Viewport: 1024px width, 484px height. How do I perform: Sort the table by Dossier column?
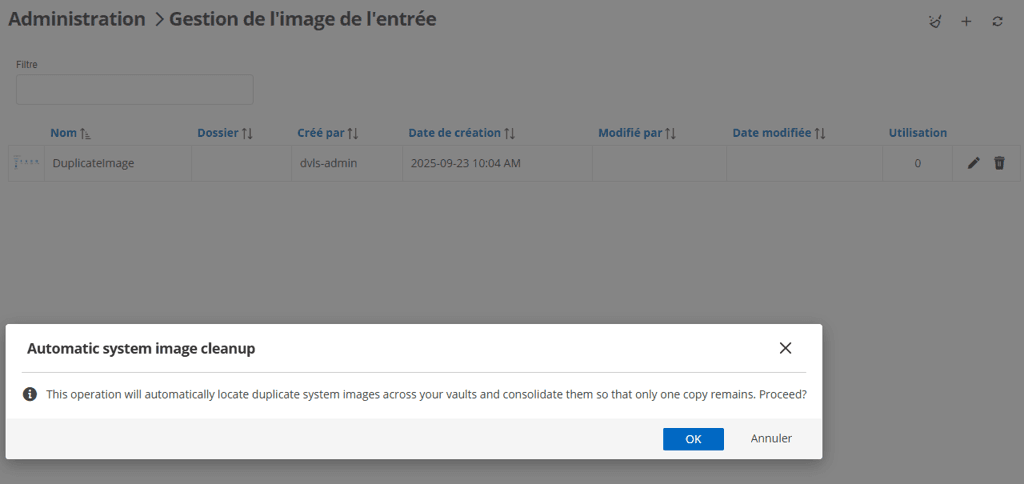point(225,133)
